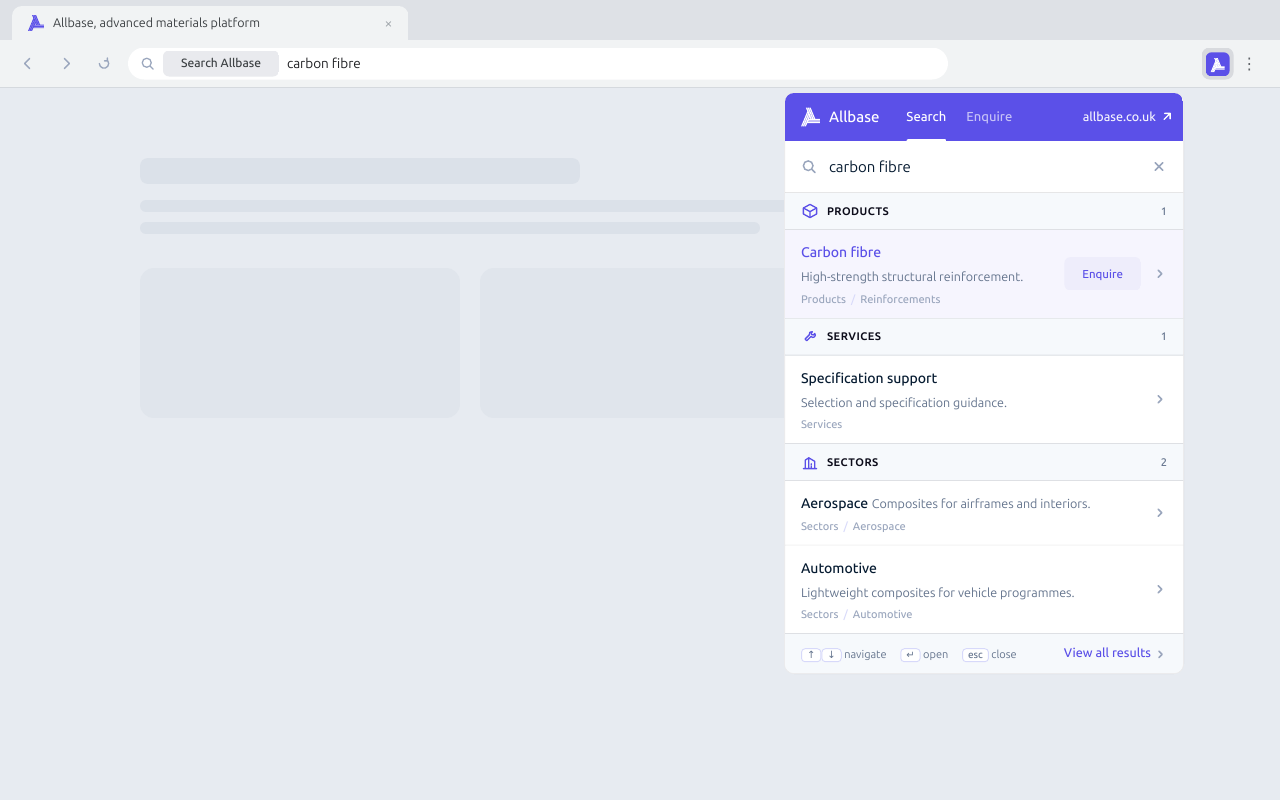Open Aerospace result via its chevron

pos(1160,513)
